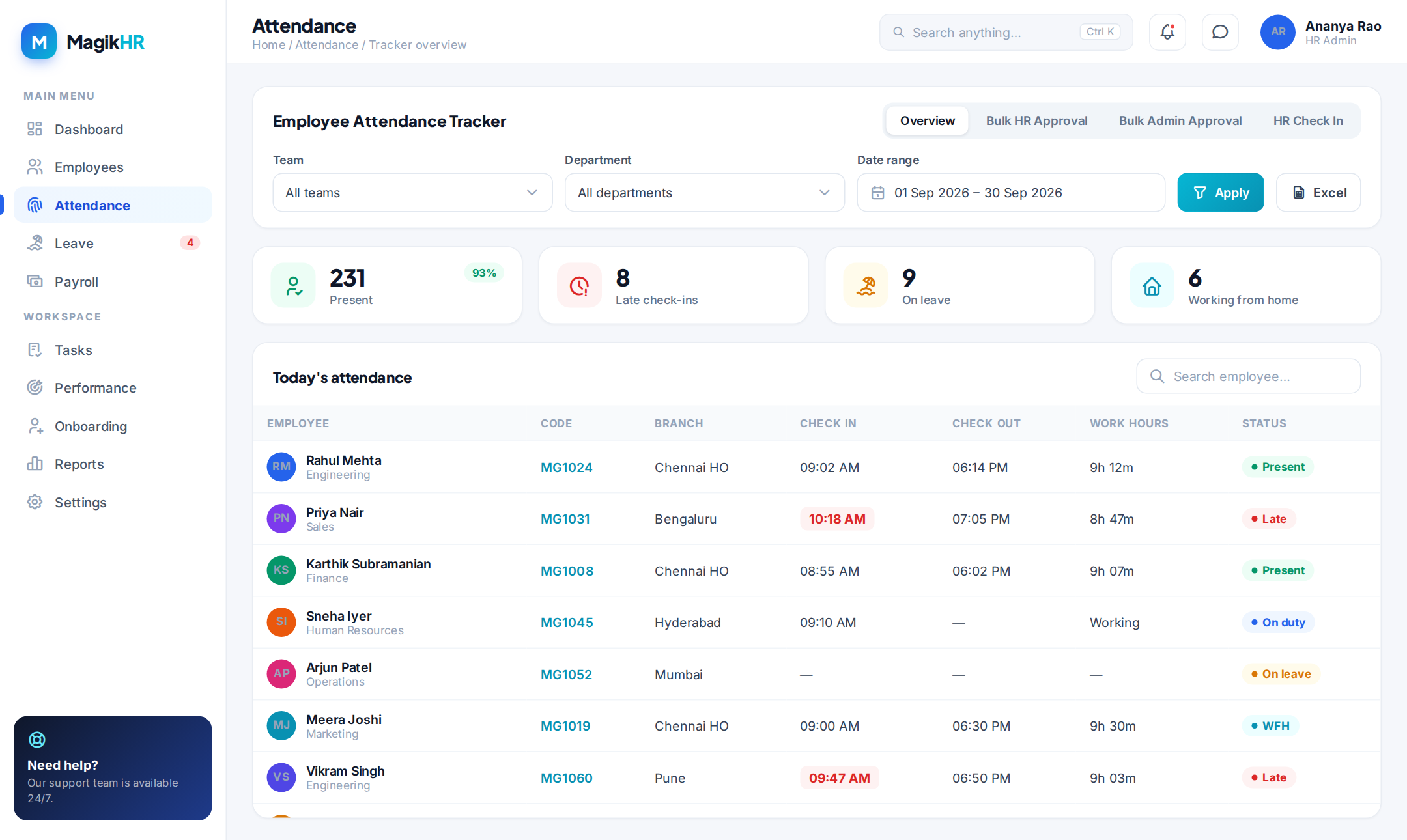The height and width of the screenshot is (840, 1407).
Task: Click the Employees people icon
Action: pos(35,167)
